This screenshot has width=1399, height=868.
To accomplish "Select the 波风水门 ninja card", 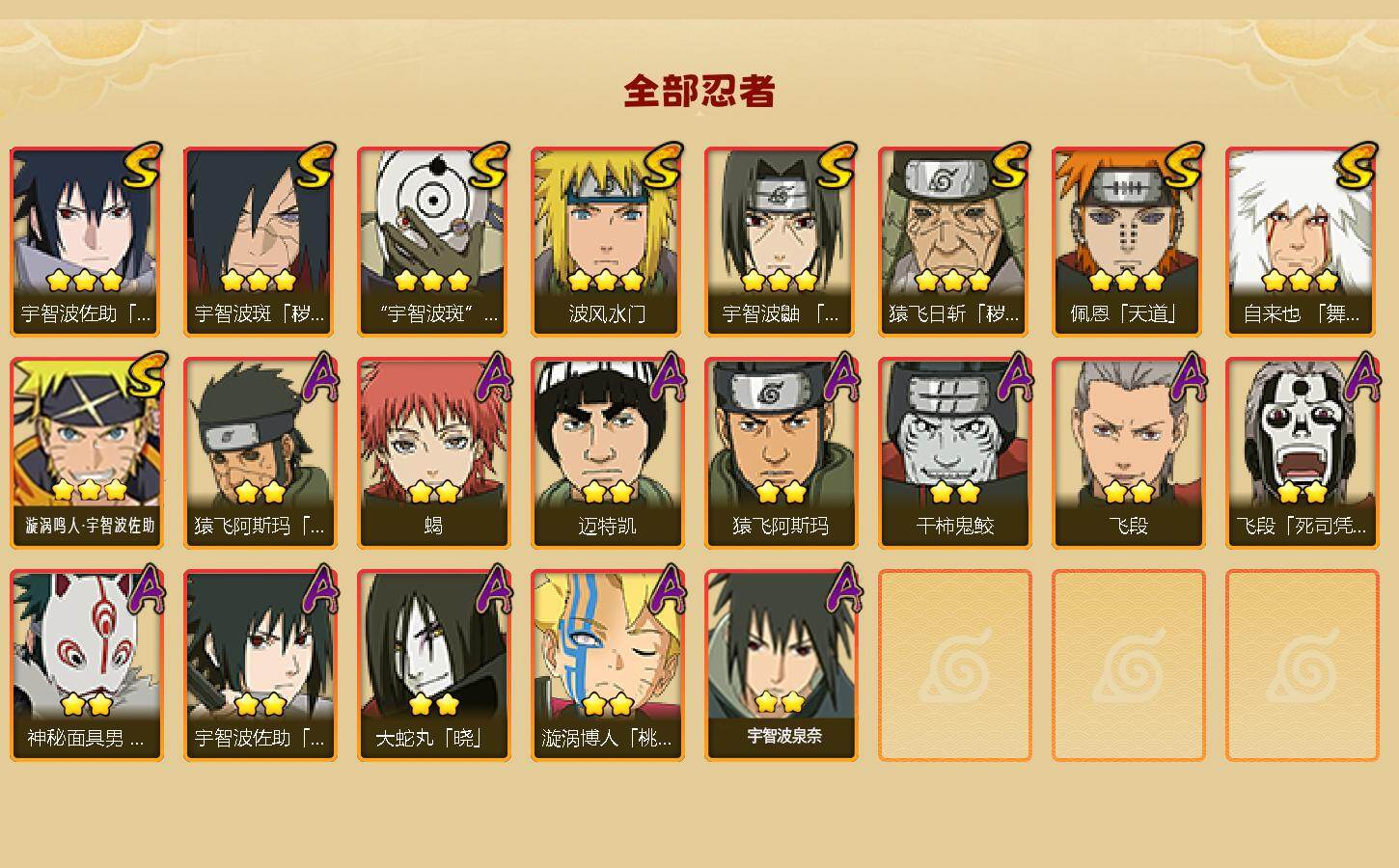I will 607,241.
